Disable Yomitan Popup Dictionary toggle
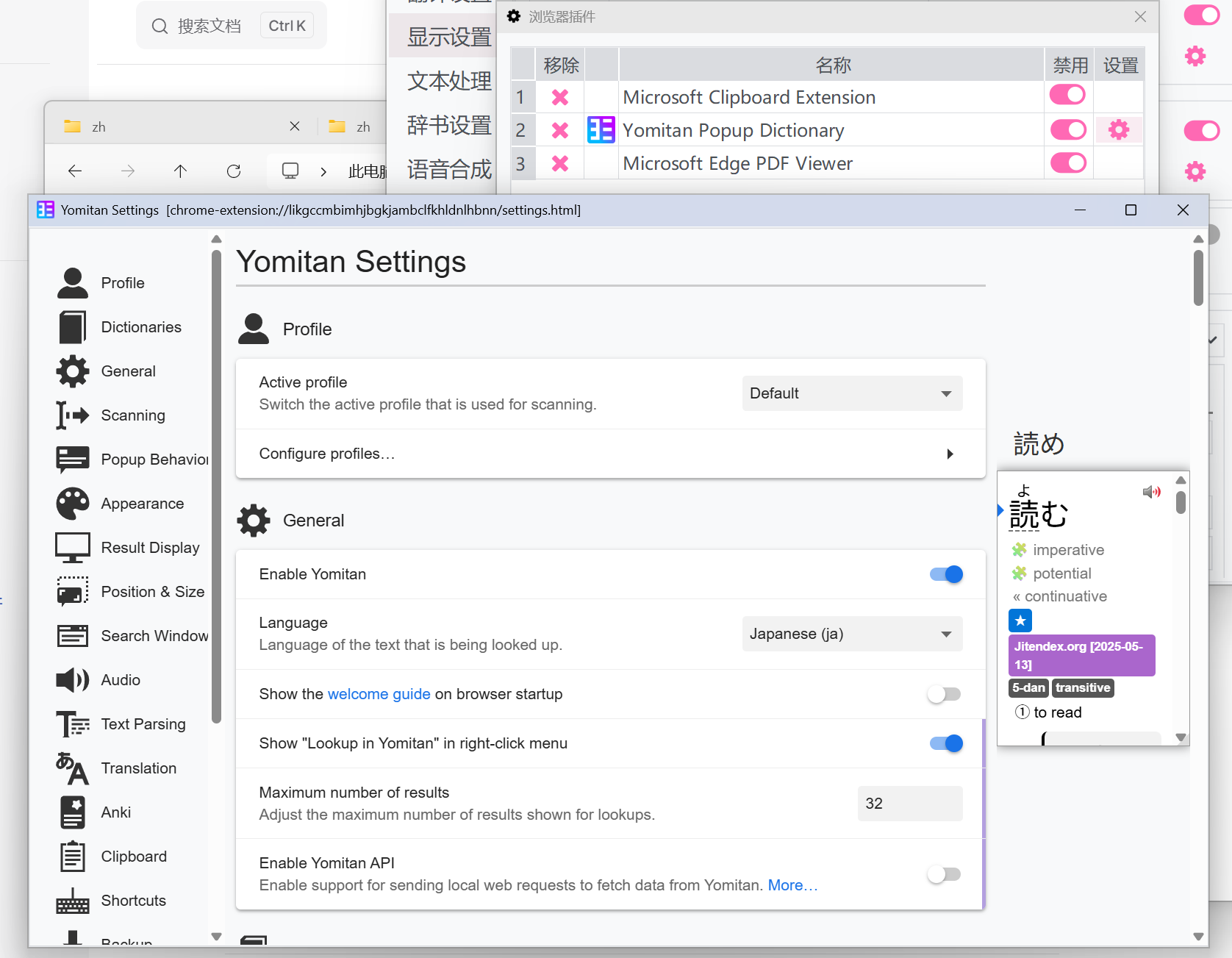The height and width of the screenshot is (958, 1232). pyautogui.click(x=1068, y=130)
